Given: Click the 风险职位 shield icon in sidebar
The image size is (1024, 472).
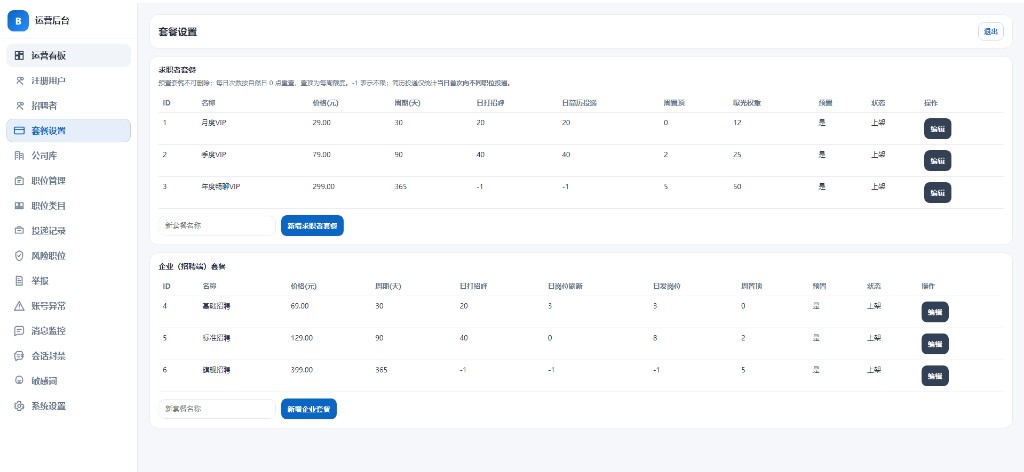Looking at the screenshot, I should coord(20,255).
